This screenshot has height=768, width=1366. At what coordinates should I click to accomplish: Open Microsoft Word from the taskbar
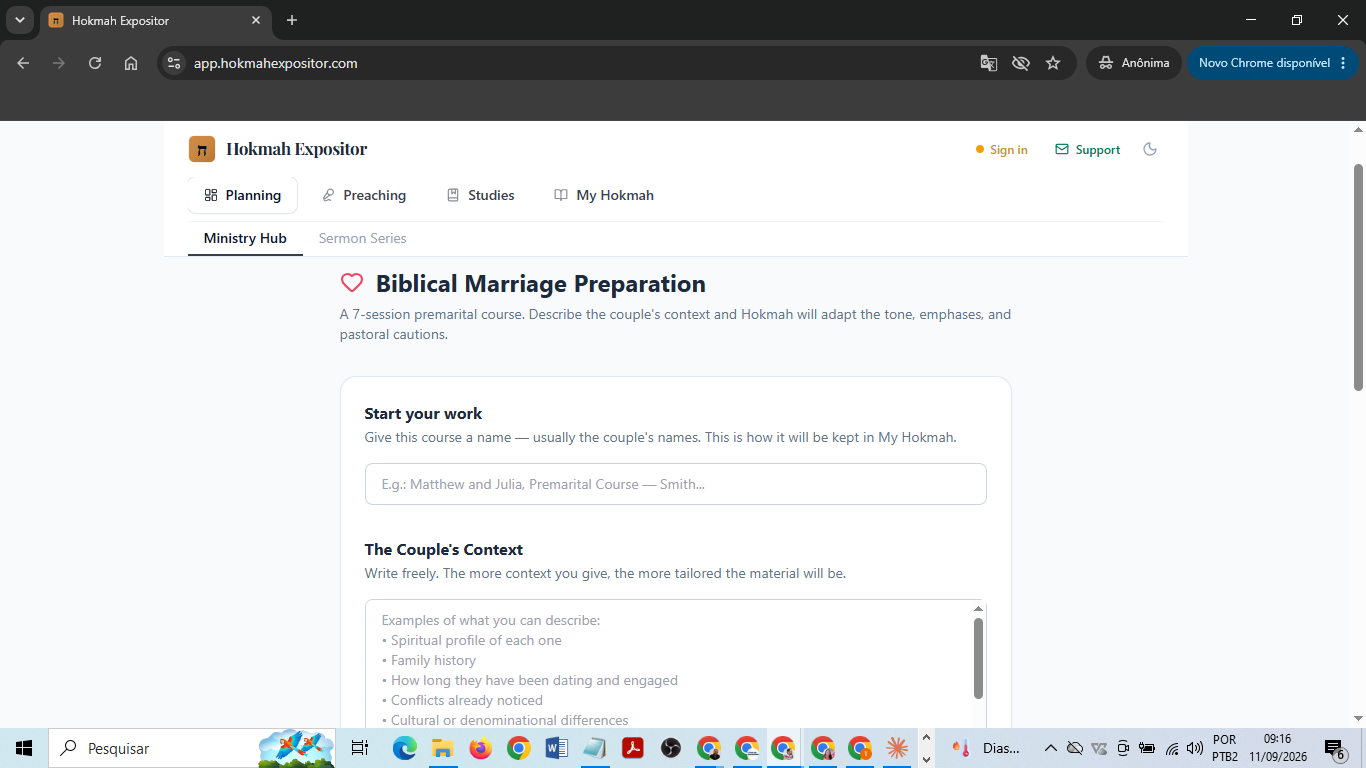coord(557,748)
